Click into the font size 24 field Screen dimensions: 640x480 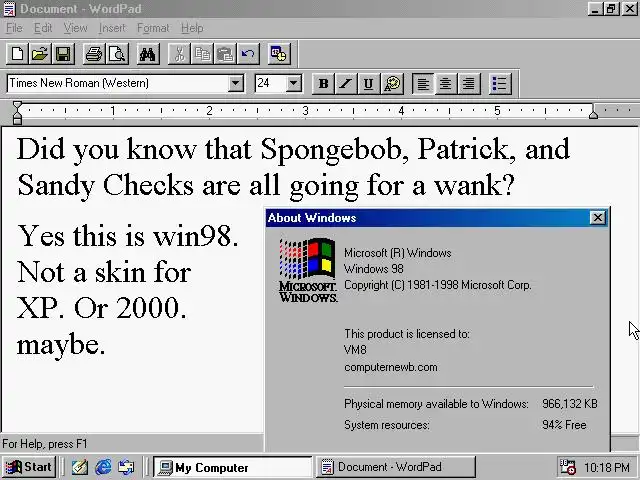point(270,83)
